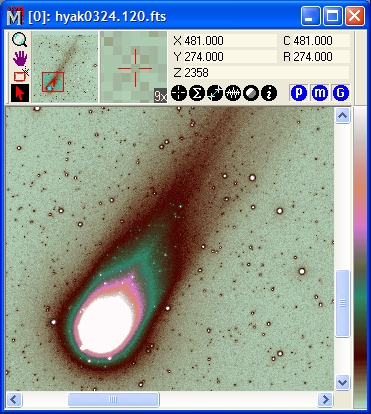
Task: Toggle the blue P button
Action: [x=299, y=93]
